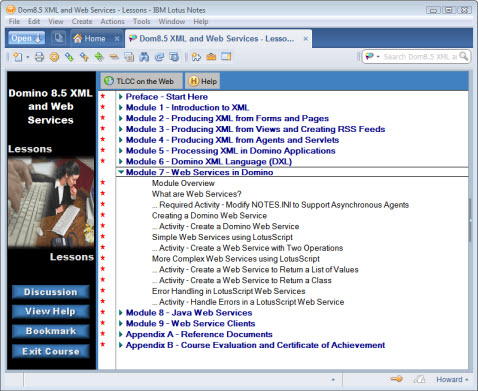Close the Dom8.5 XML and Web Services tab
Image resolution: width=478 pixels, height=391 pixels.
(306, 39)
